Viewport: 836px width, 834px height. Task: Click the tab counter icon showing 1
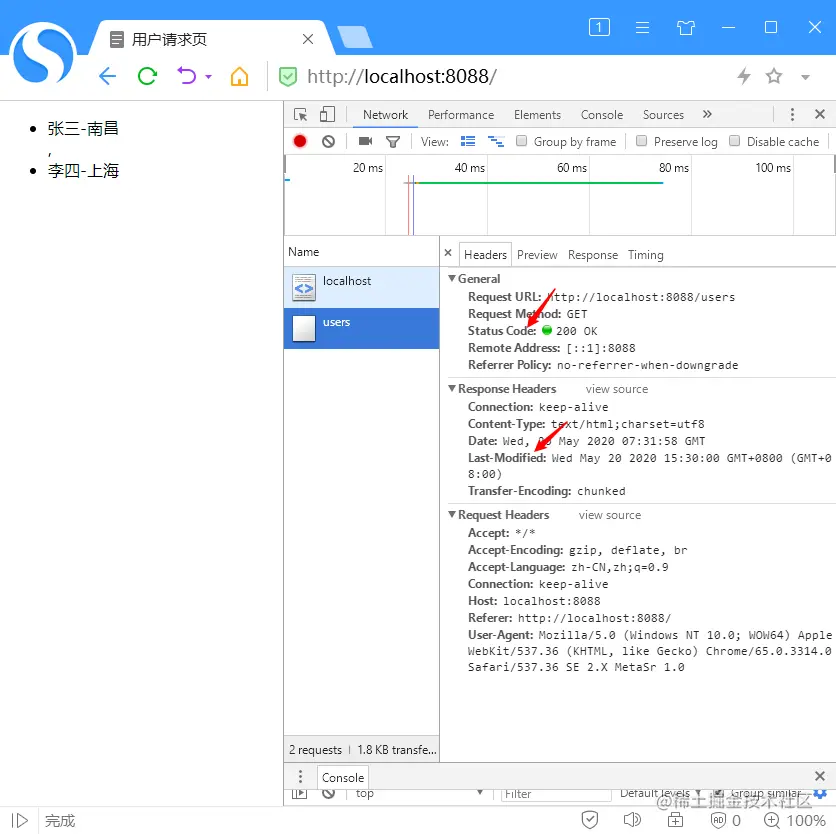tap(599, 27)
